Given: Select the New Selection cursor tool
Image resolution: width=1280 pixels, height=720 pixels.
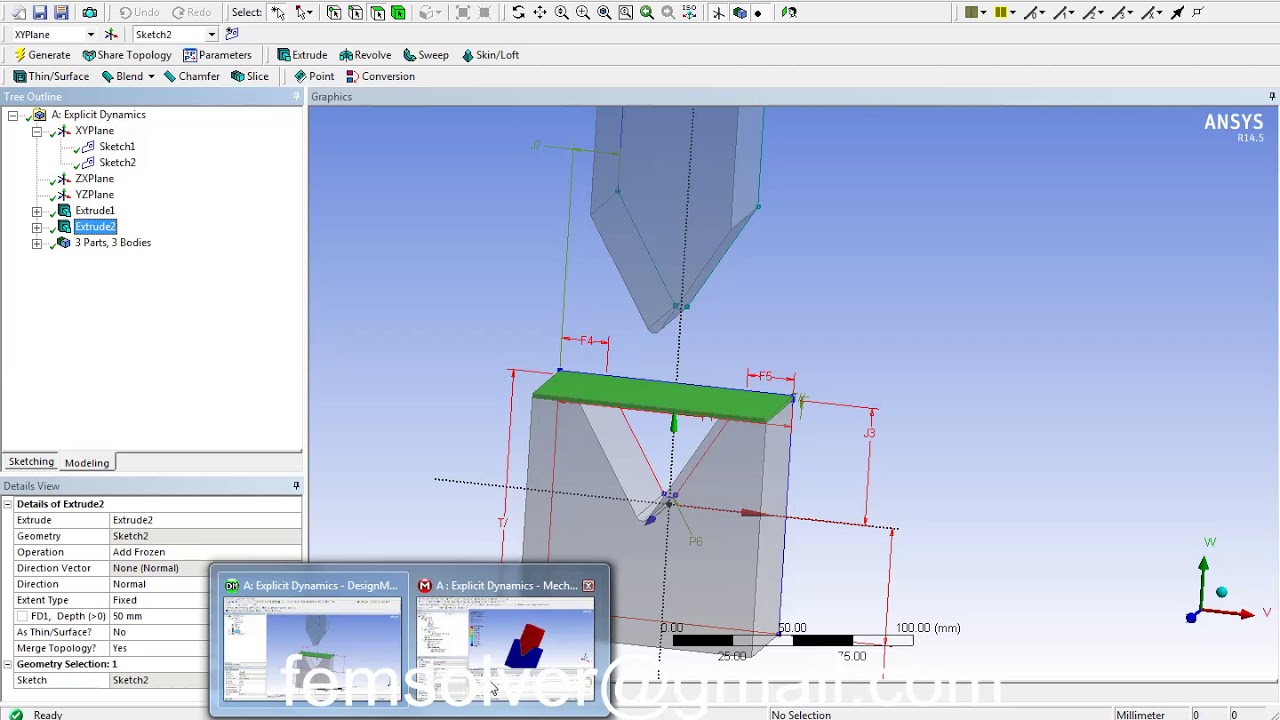Looking at the screenshot, I should (x=278, y=12).
